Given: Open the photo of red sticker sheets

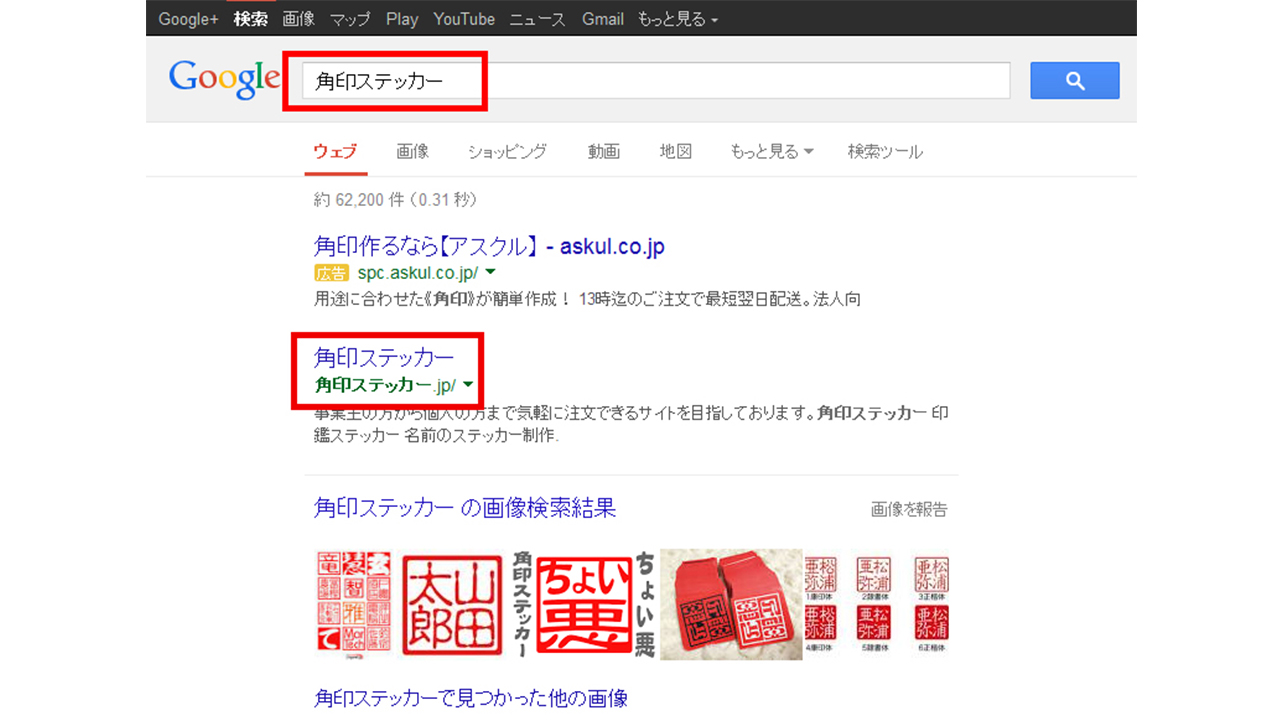Looking at the screenshot, I should [731, 605].
